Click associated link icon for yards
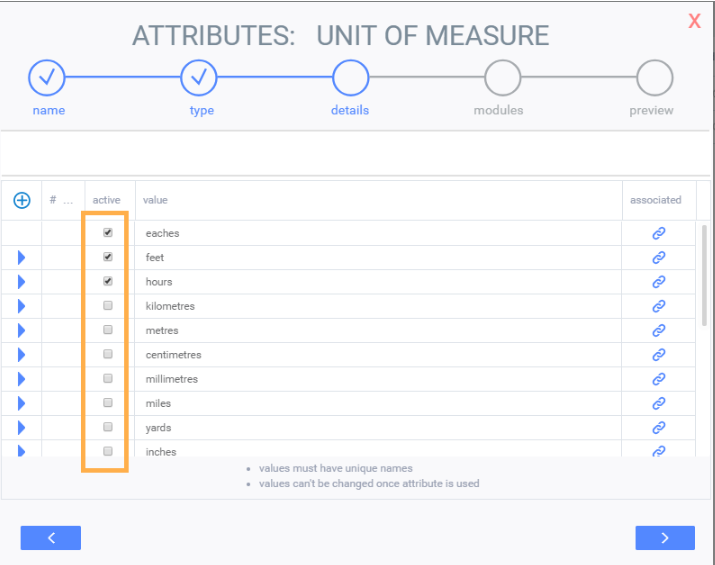 tap(659, 427)
